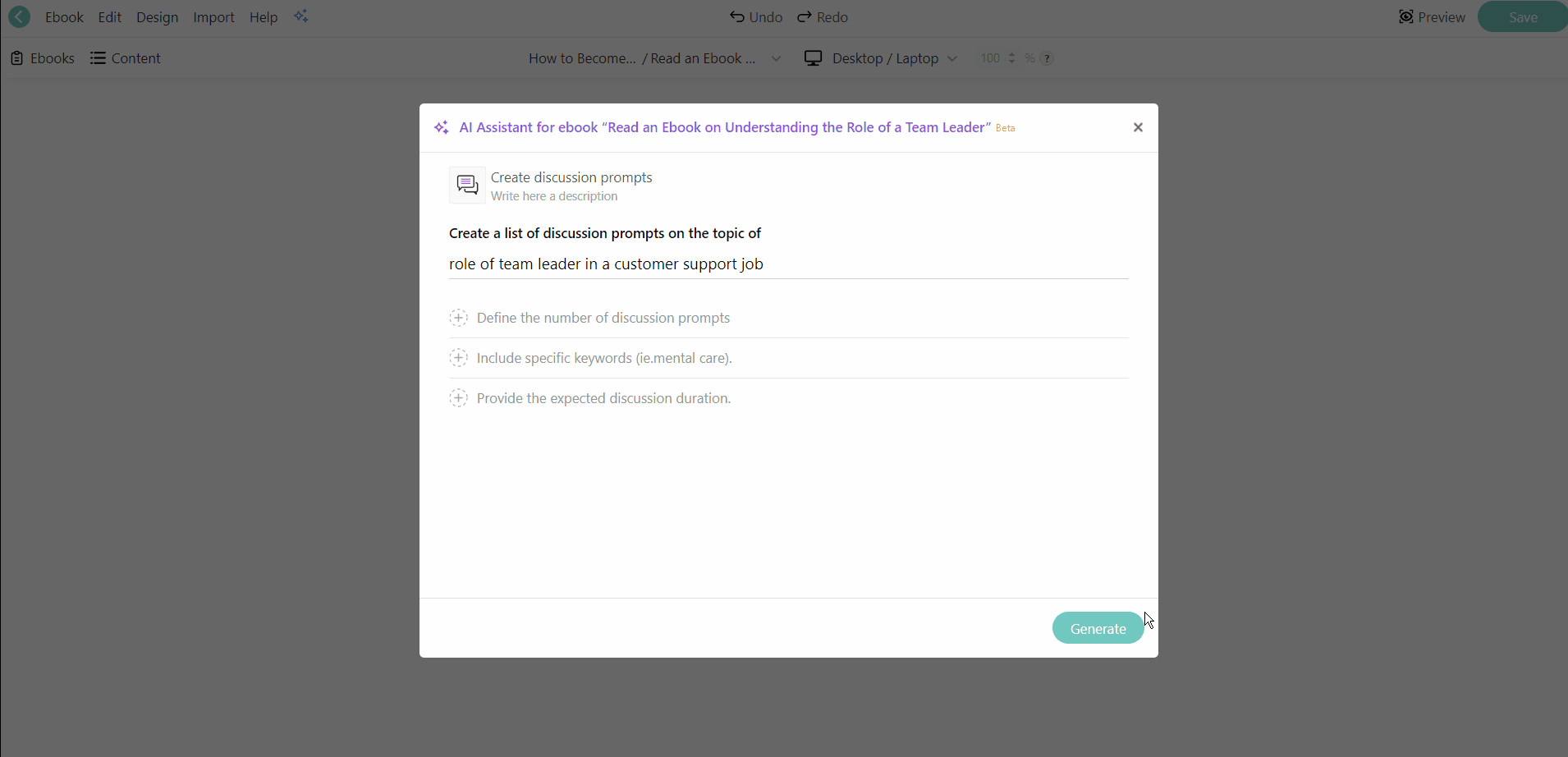1568x757 pixels.
Task: Open Preview via the eye icon
Action: point(1406,16)
